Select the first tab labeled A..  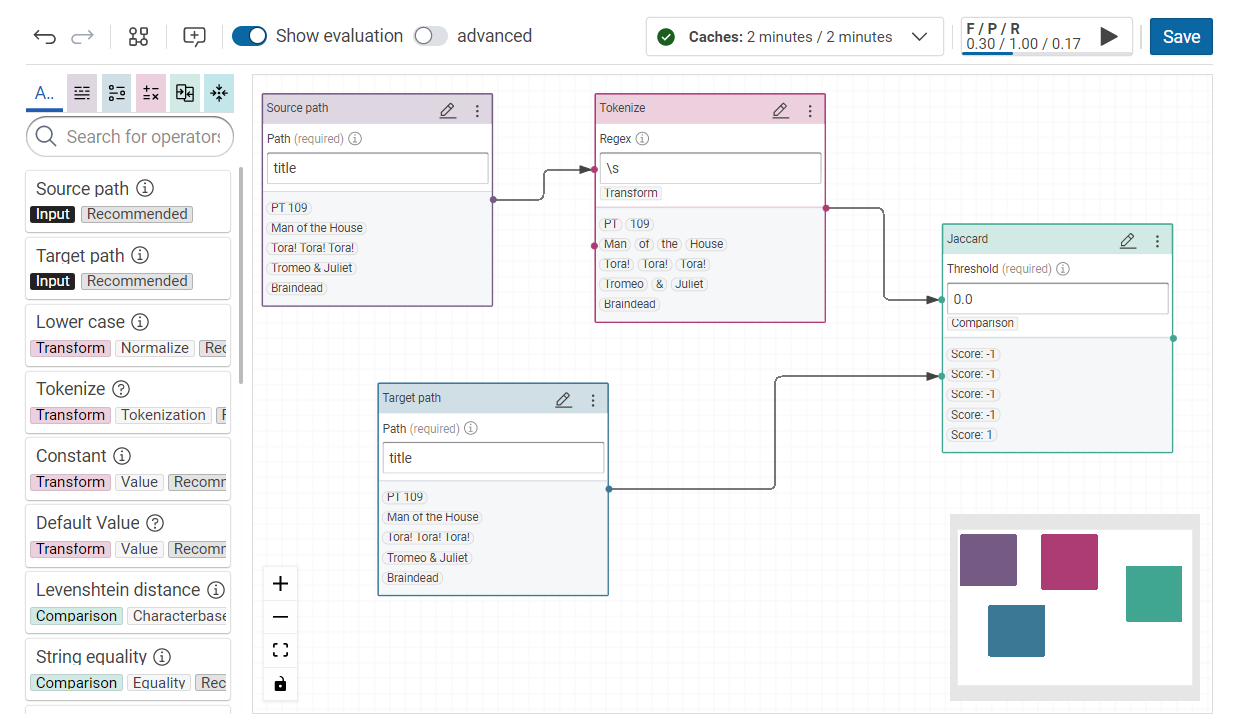pos(44,93)
